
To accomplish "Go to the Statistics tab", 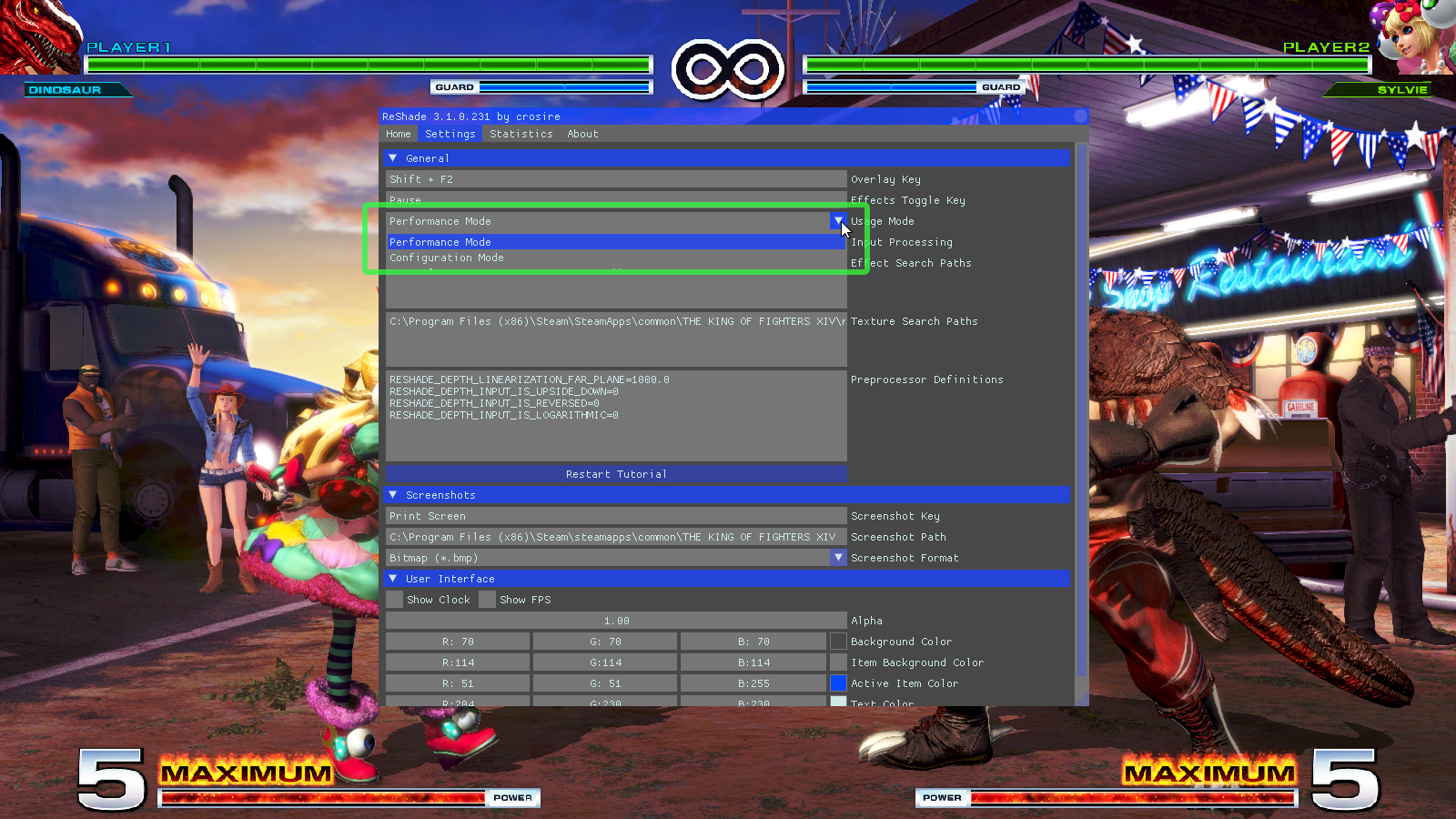I will 521,134.
